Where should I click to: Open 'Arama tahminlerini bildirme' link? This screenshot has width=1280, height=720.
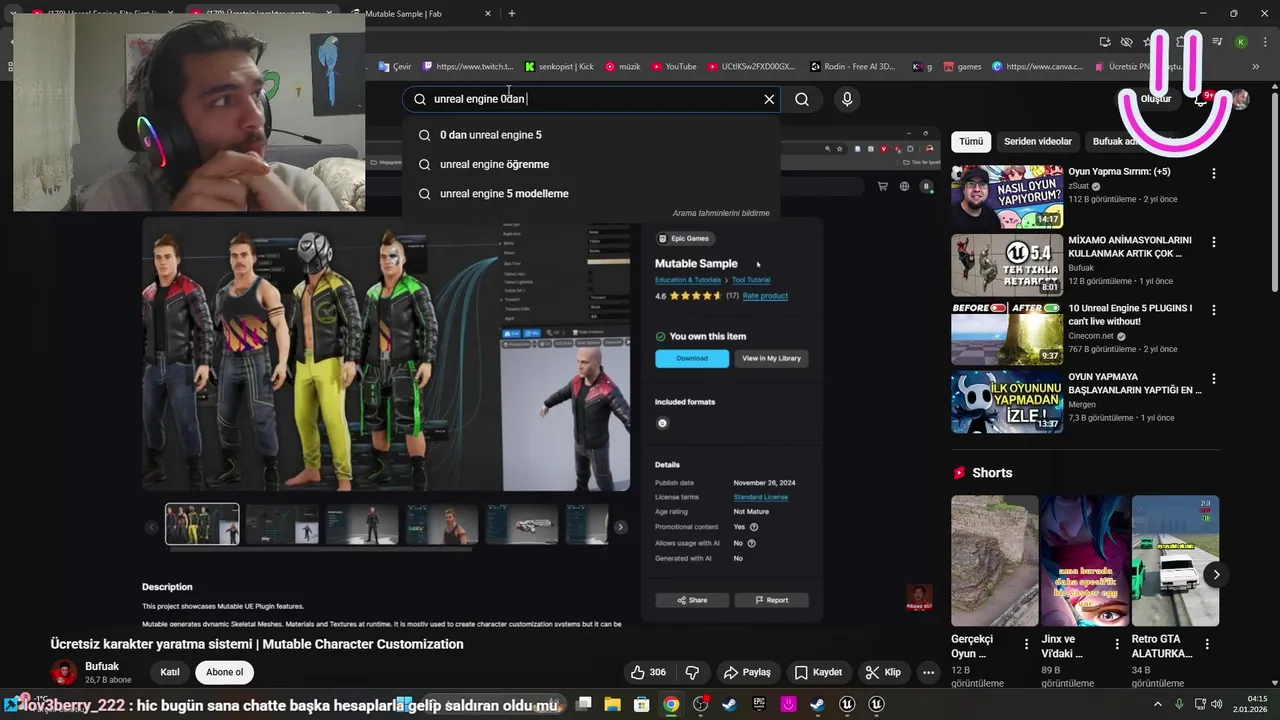coord(721,213)
